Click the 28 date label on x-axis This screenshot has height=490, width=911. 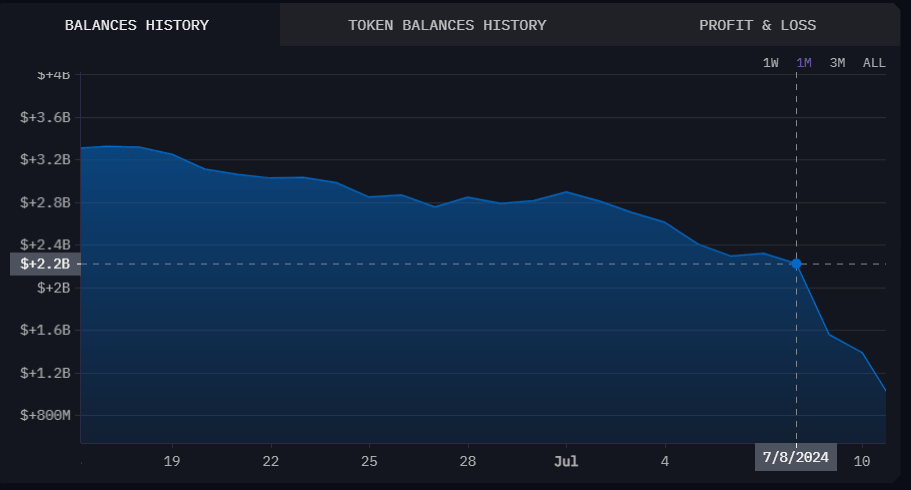468,462
